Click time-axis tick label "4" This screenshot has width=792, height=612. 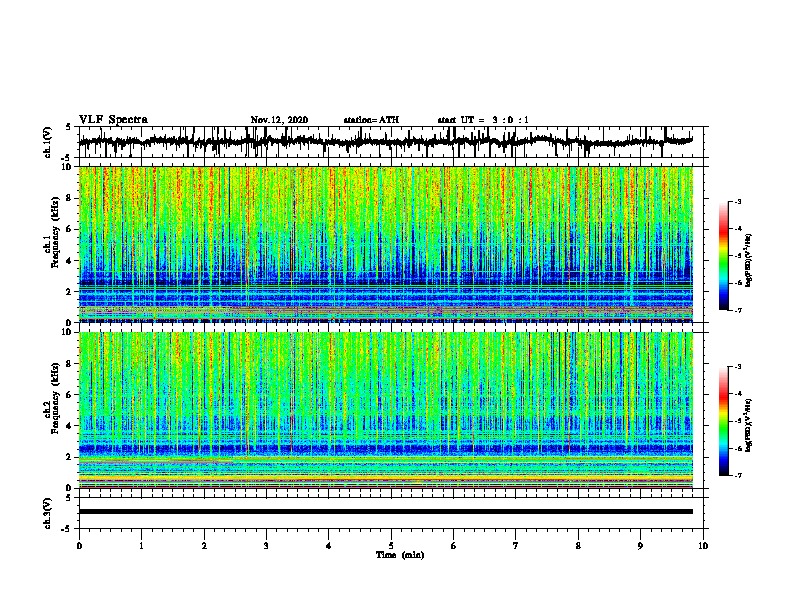[x=329, y=545]
